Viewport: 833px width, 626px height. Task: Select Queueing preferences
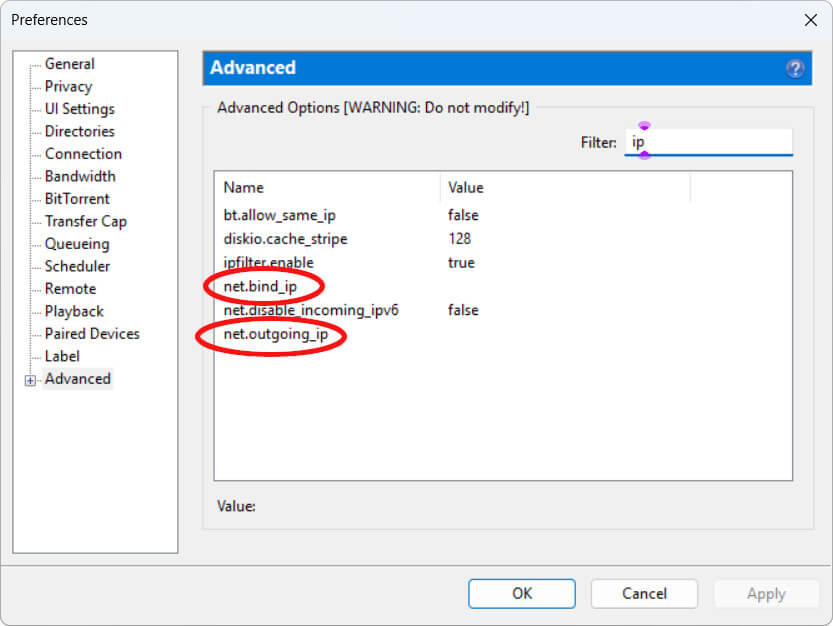point(77,243)
